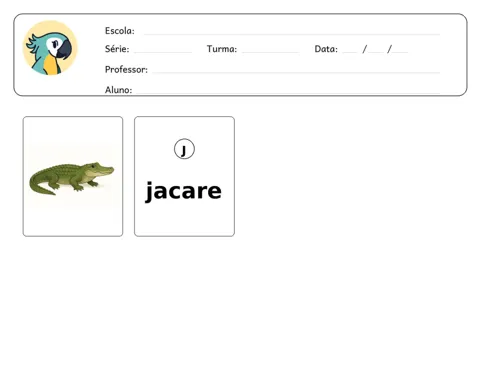This screenshot has height=384, width=480.
Task: Click the Série: label
Action: 117,49
